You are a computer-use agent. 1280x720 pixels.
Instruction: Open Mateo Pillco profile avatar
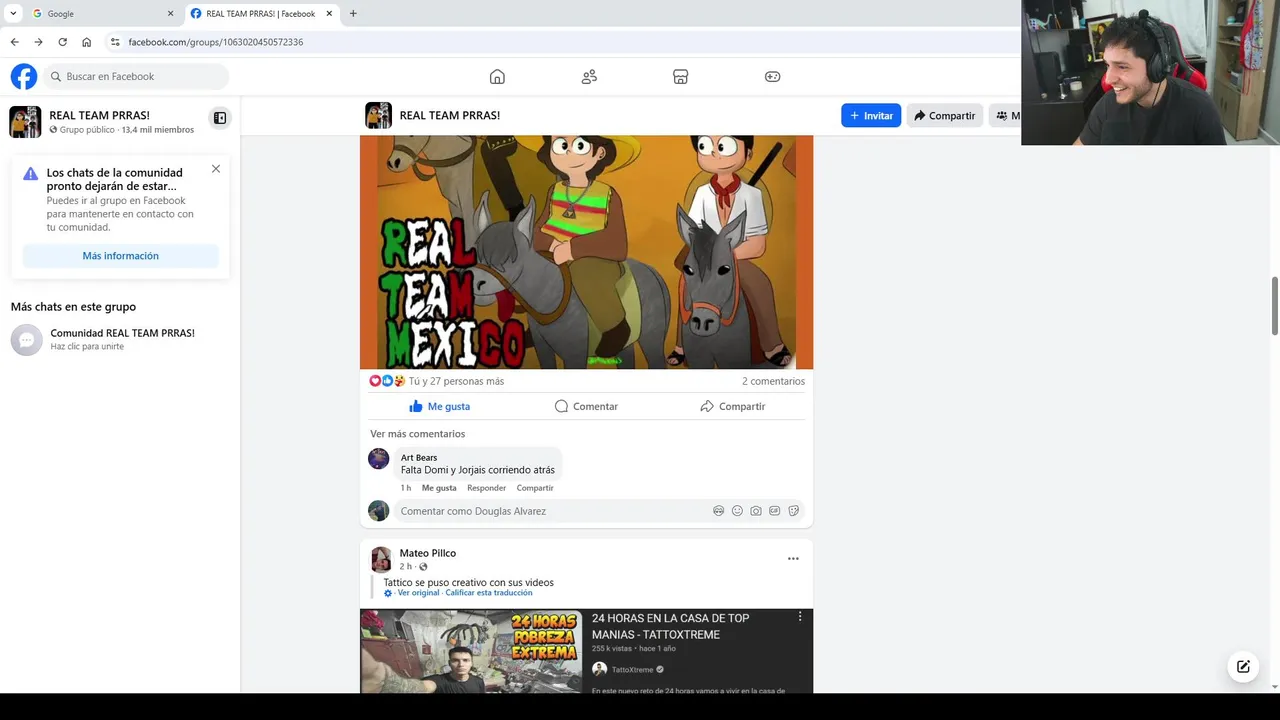tap(381, 559)
